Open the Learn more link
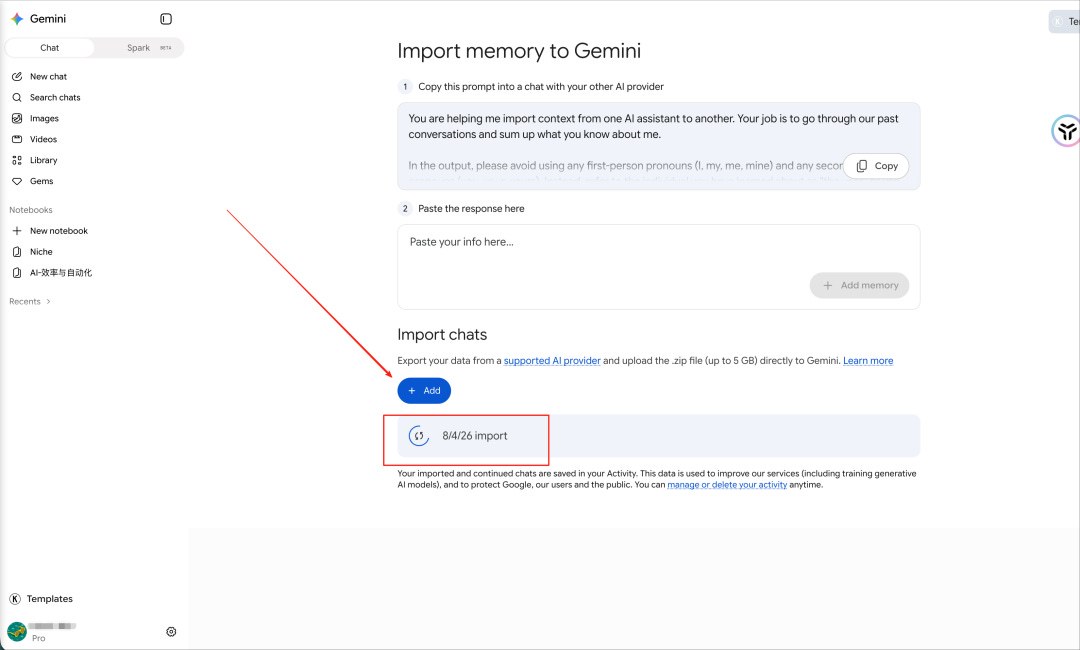Image resolution: width=1080 pixels, height=650 pixels. coord(868,361)
